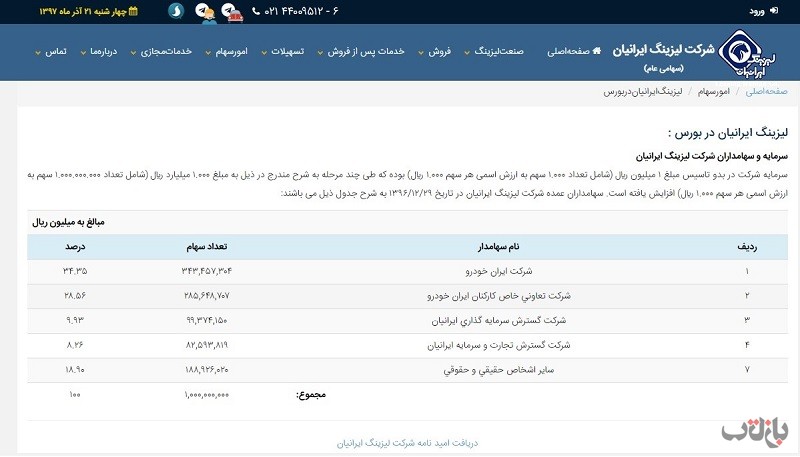Image resolution: width=800 pixels, height=457 pixels.
Task: Open the Telegram support agent icon
Action: [x=205, y=12]
